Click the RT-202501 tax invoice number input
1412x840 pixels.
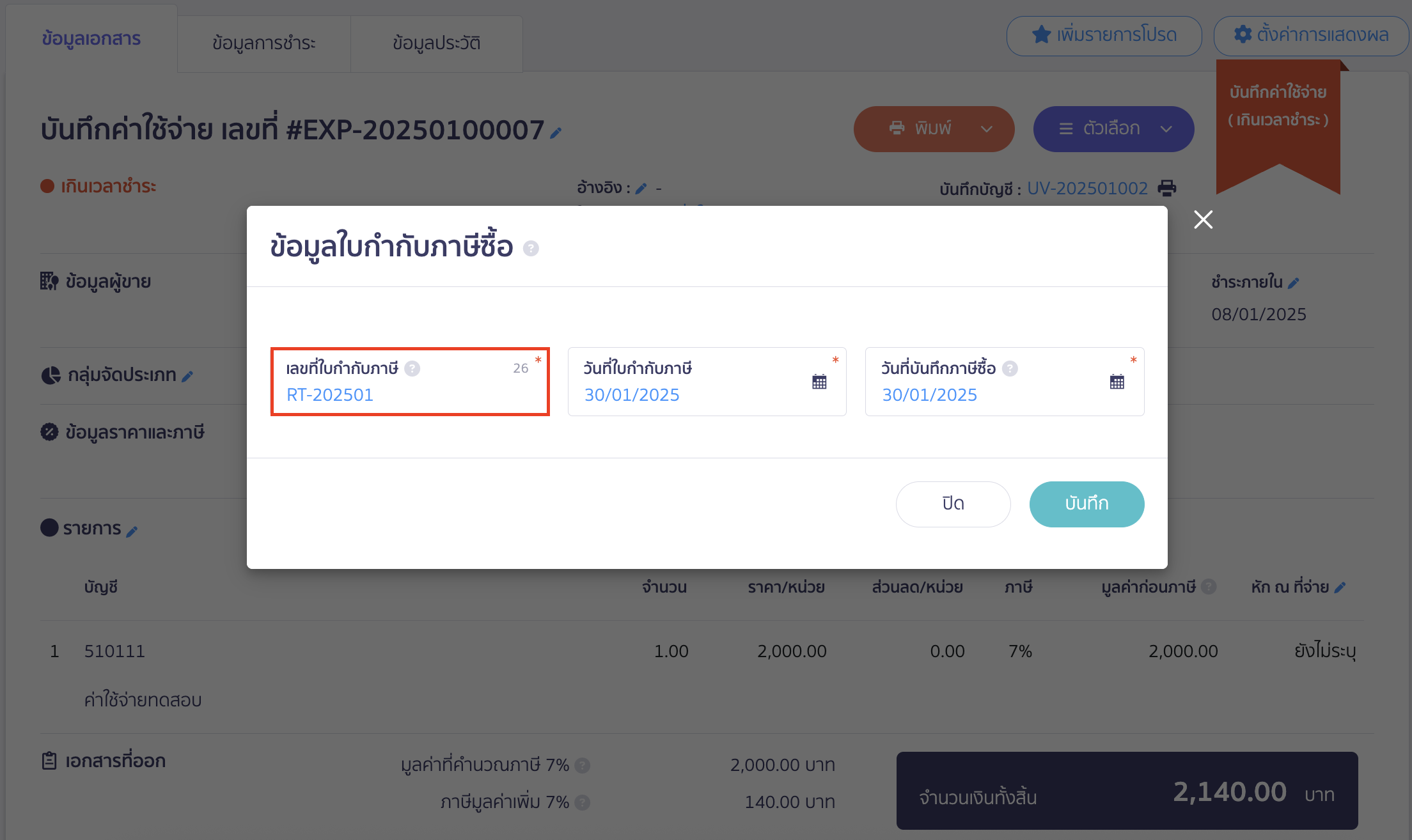(410, 394)
